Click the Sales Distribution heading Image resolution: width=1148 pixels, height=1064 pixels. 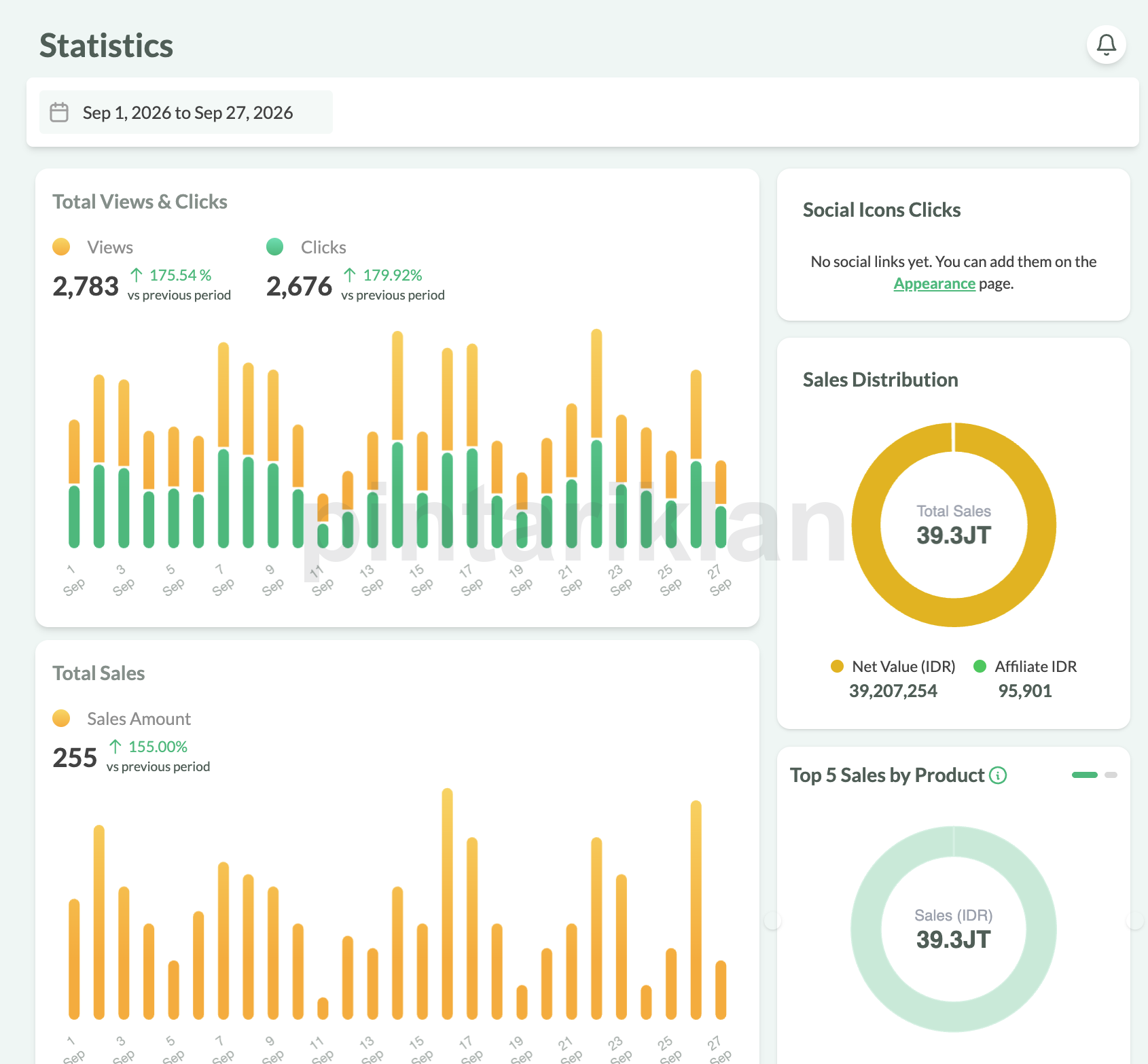880,380
